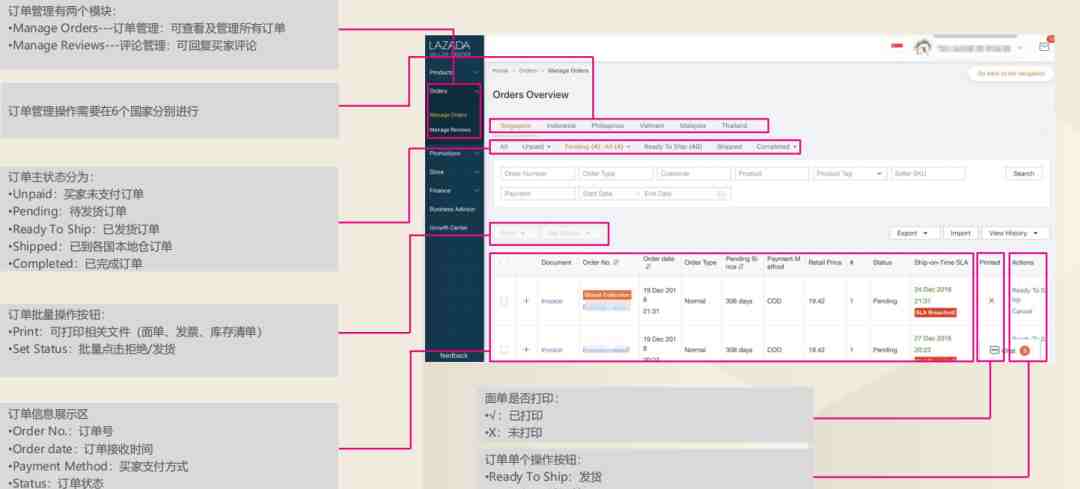Click Home in the breadcrumb
The height and width of the screenshot is (489, 1080).
500,71
